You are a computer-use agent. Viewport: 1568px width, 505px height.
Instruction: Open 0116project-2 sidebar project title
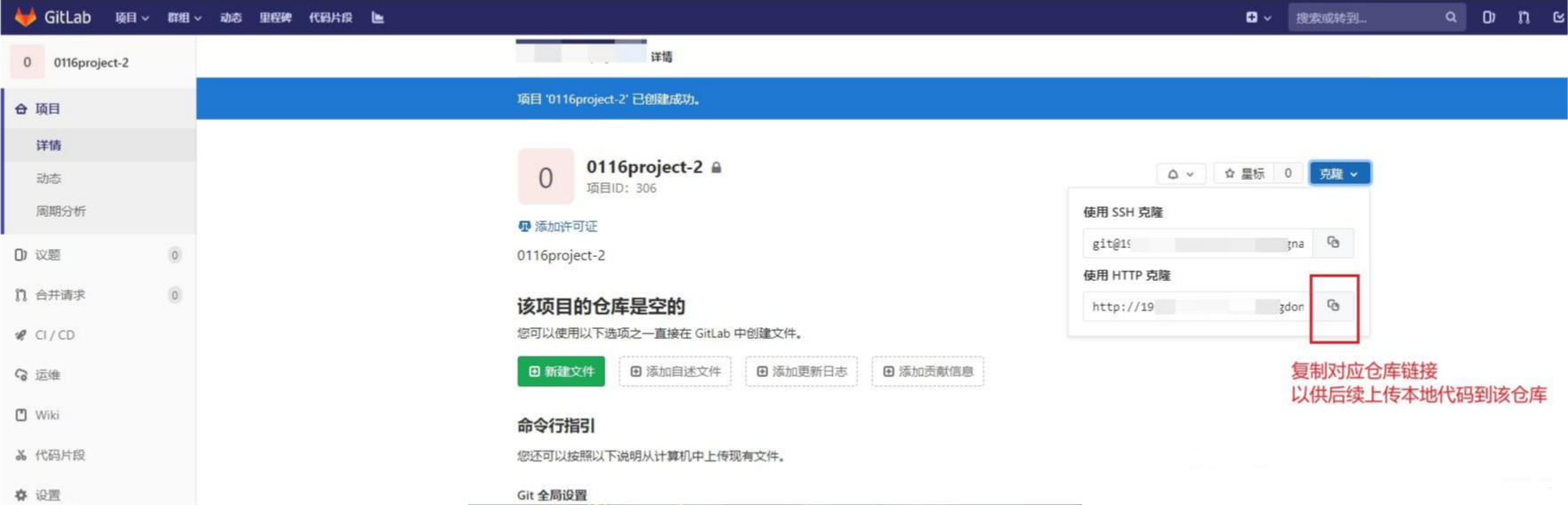point(91,62)
